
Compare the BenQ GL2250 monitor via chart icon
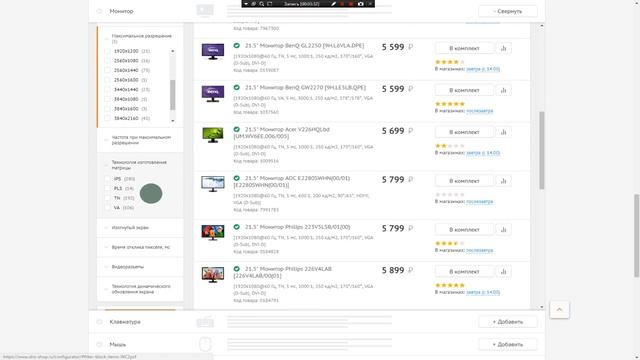(503, 48)
